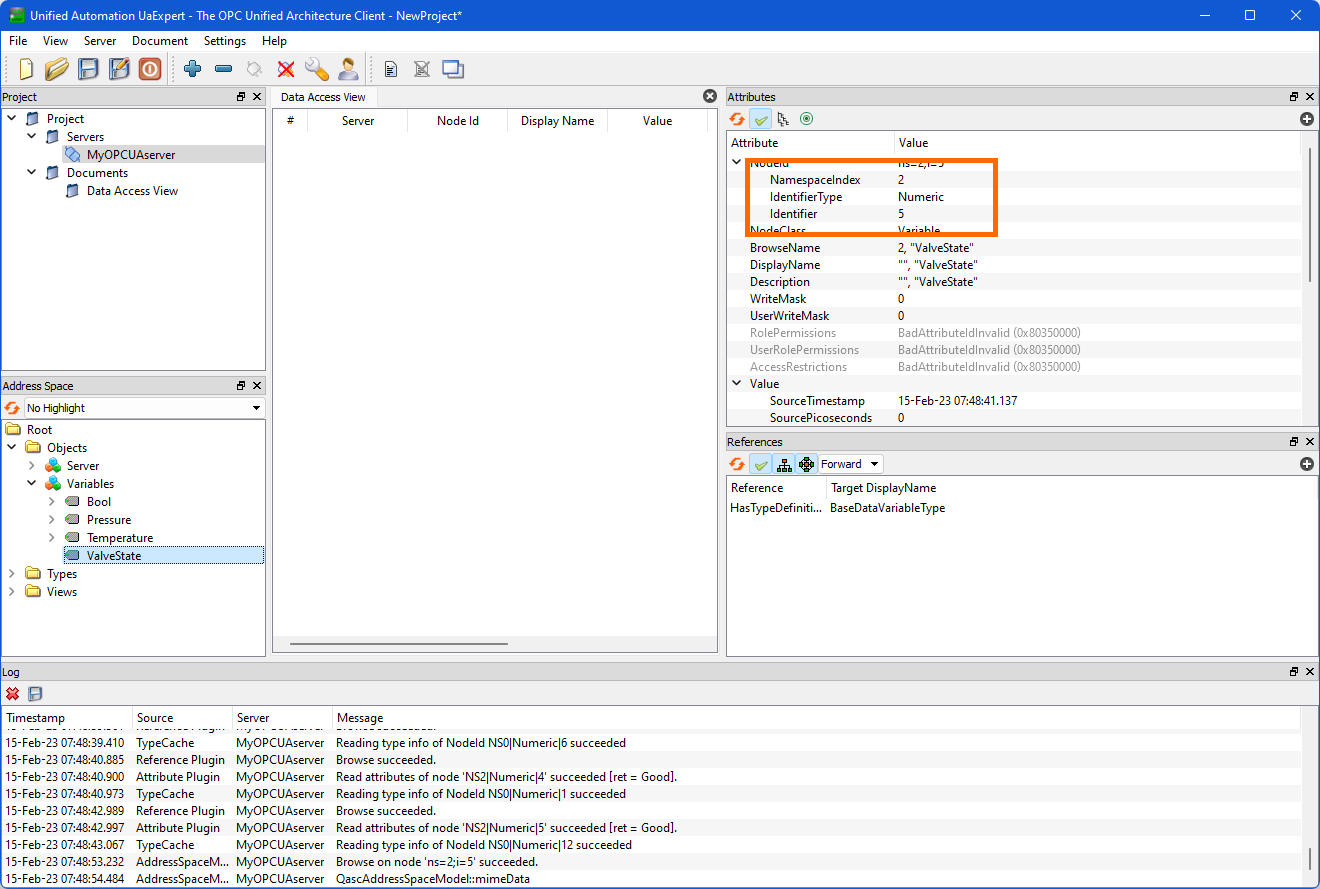Toggle the green checkmark in Attributes toolbar
Viewport: 1320px width, 889px height.
(x=760, y=119)
